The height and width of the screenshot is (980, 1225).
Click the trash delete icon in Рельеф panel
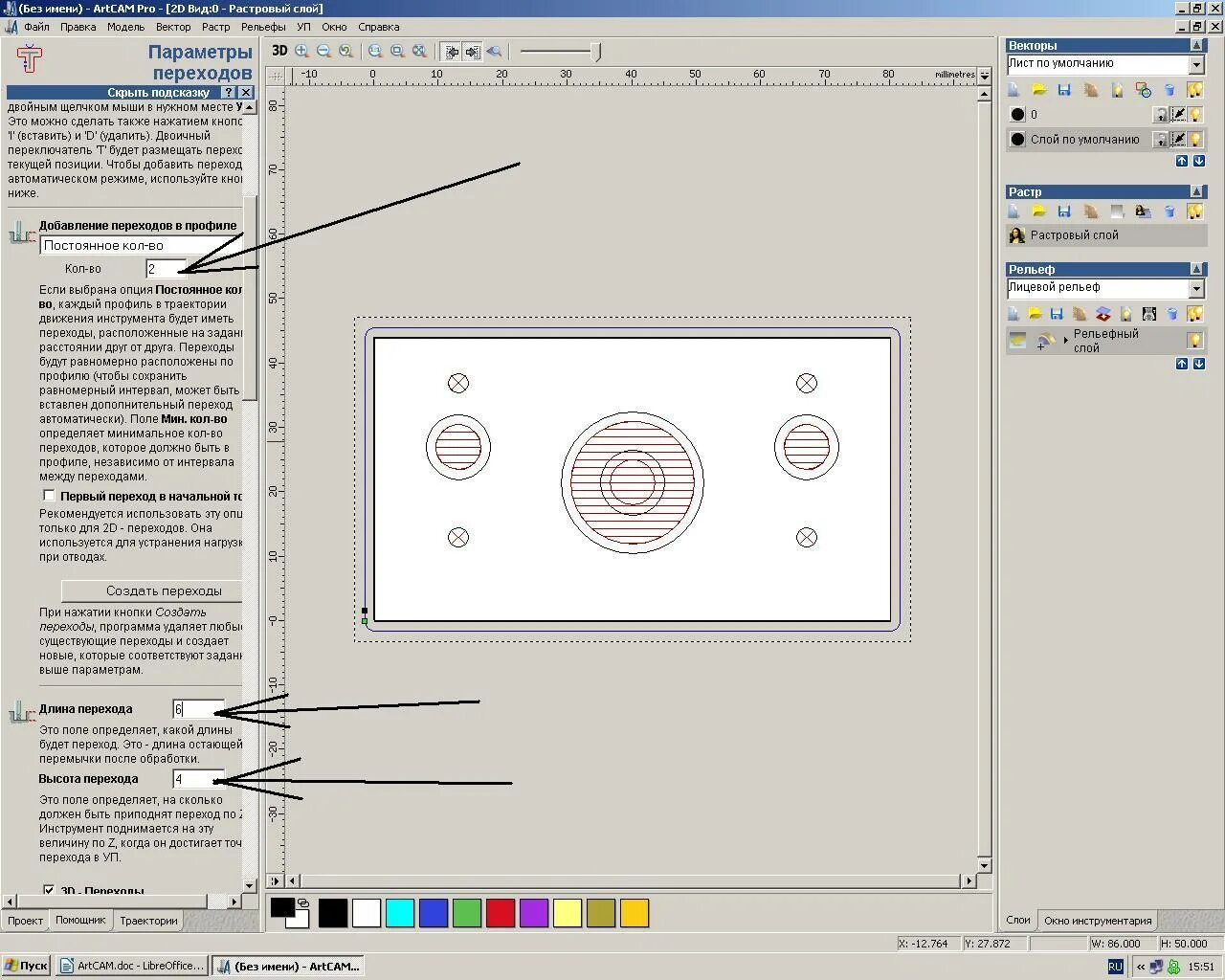pos(1172,313)
